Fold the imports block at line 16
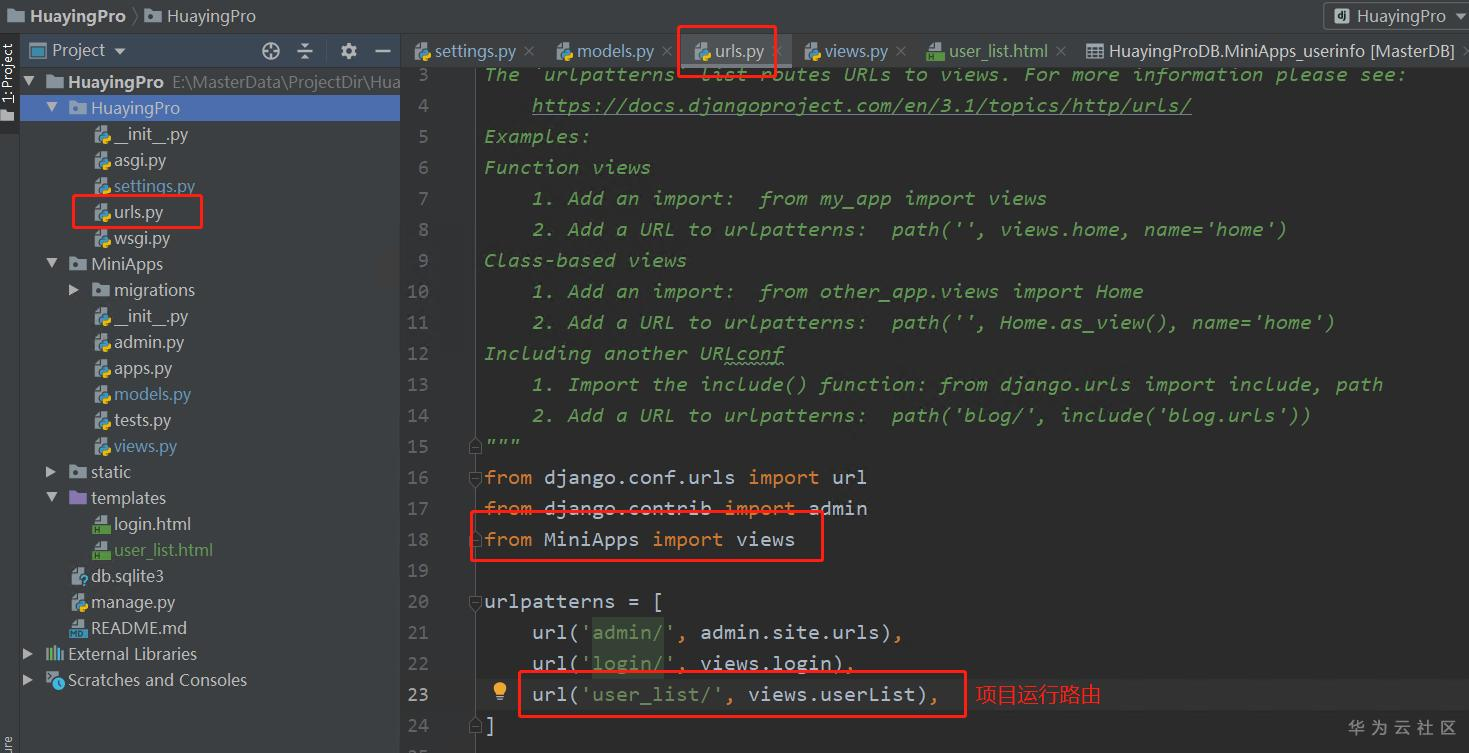The width and height of the screenshot is (1469, 753). (x=475, y=477)
